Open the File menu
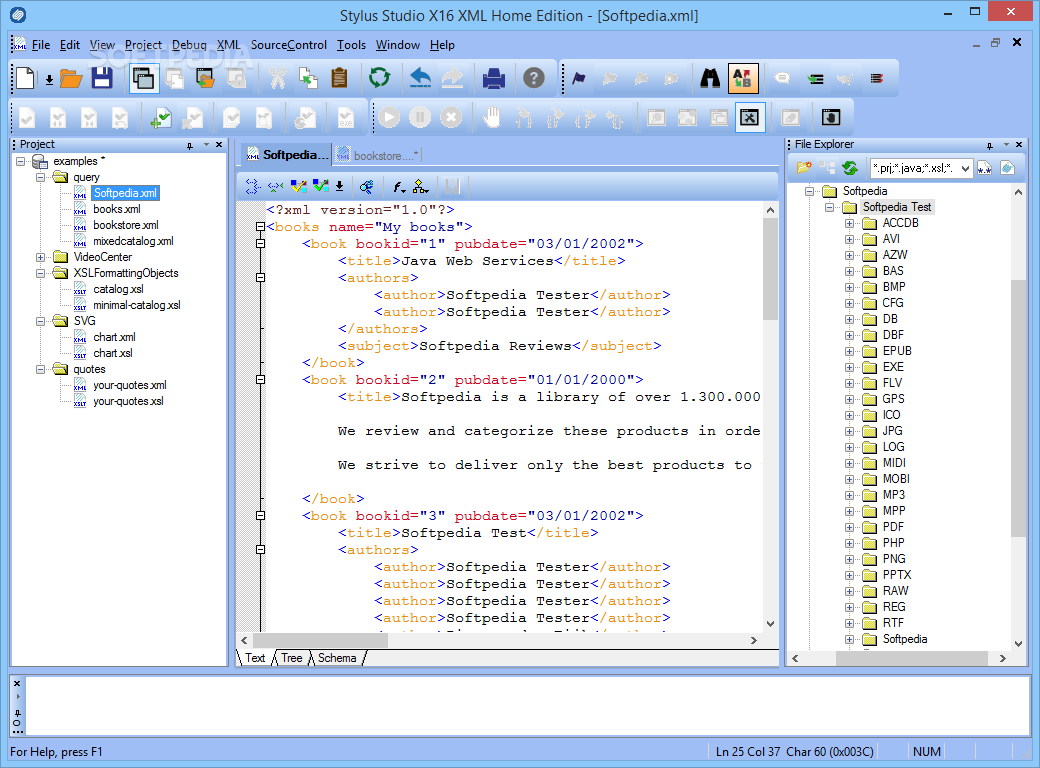Viewport: 1040px width, 768px height. point(40,45)
